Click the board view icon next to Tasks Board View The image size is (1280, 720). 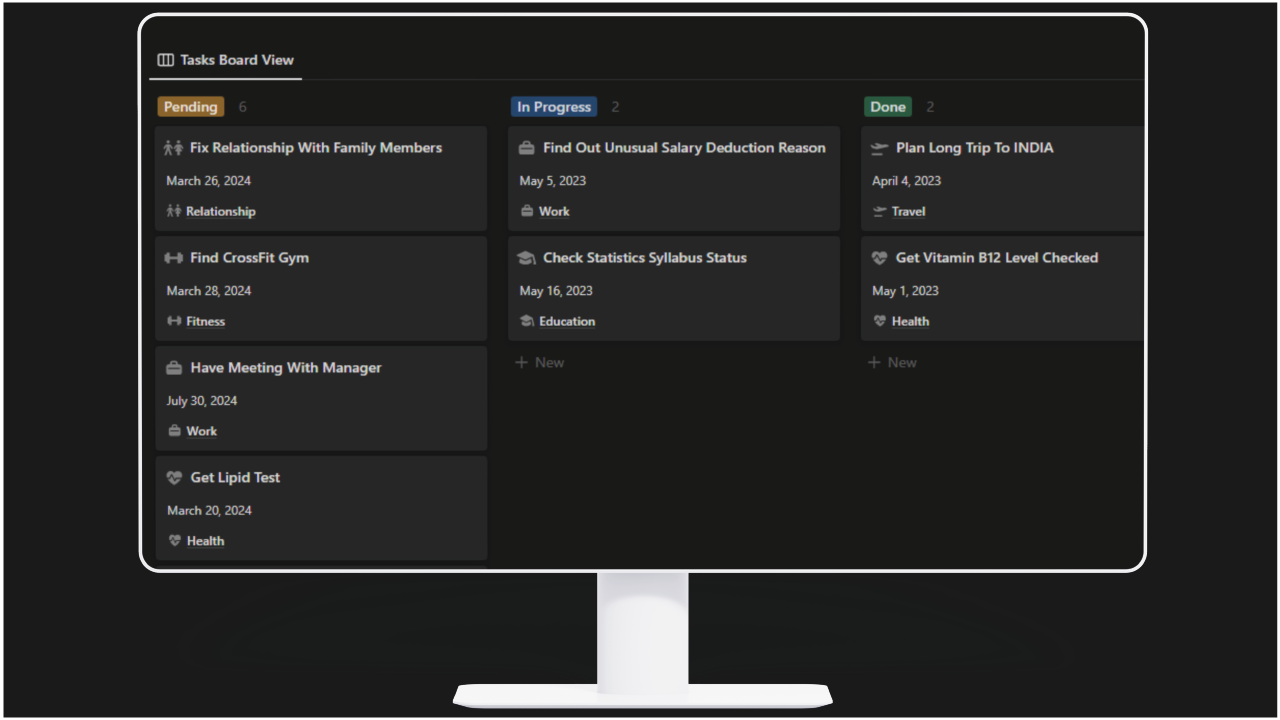(164, 59)
